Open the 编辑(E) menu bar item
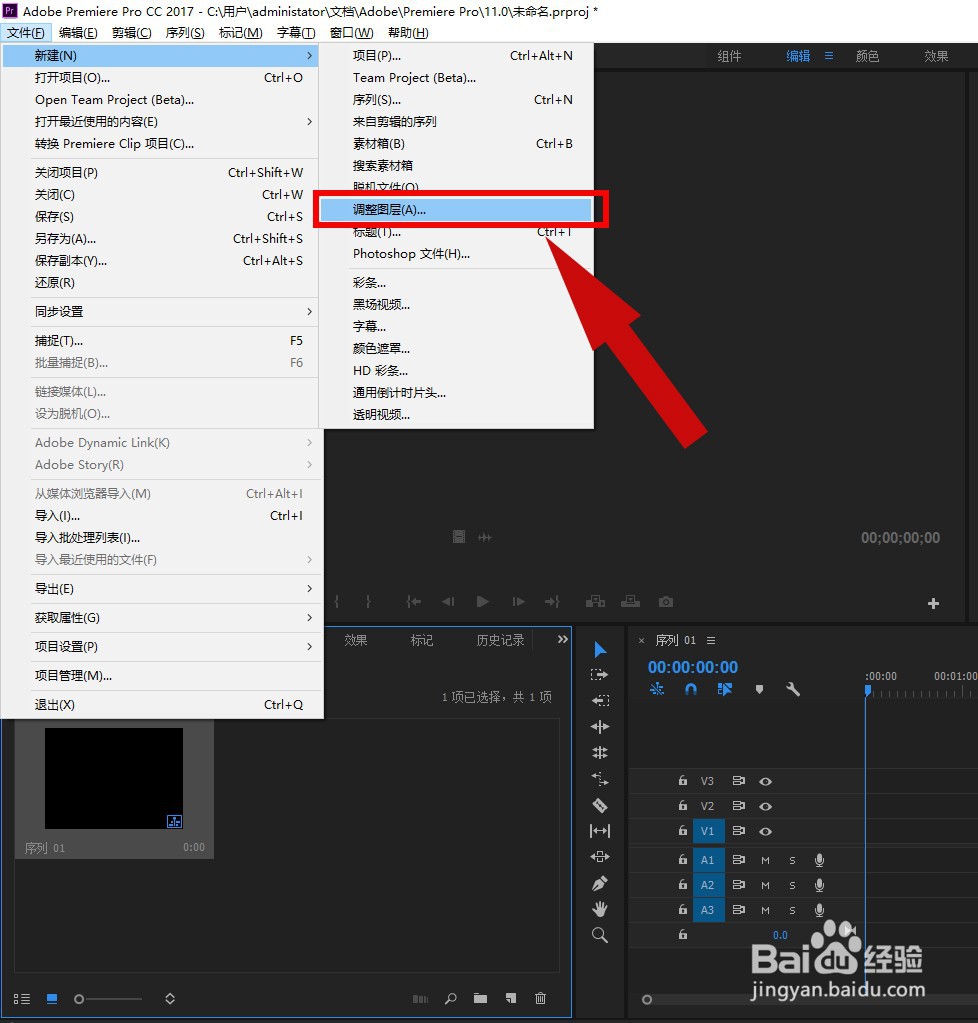Screen dimensions: 978x1023 [x=78, y=33]
